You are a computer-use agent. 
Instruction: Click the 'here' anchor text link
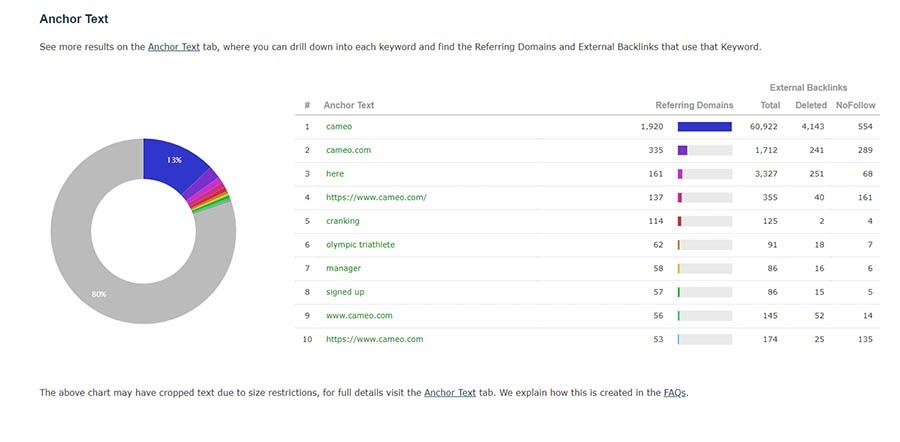[x=335, y=174]
